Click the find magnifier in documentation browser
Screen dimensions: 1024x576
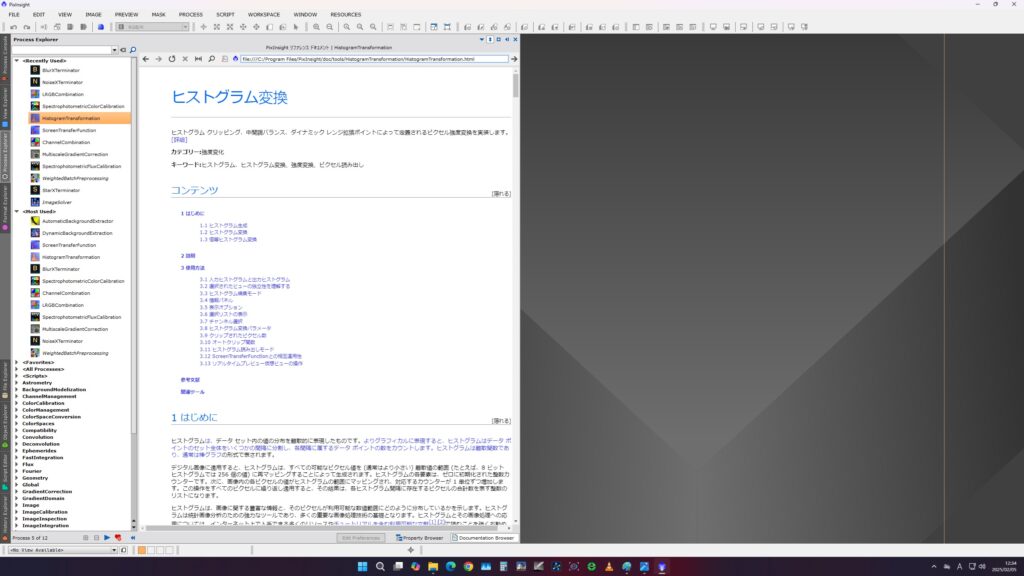212,59
